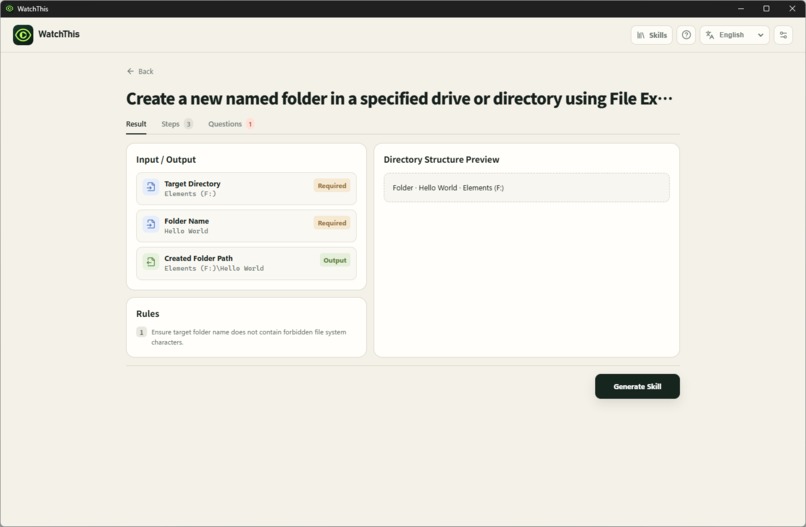Click the rule about forbidden file system characters
This screenshot has width=806, height=527.
[x=249, y=337]
